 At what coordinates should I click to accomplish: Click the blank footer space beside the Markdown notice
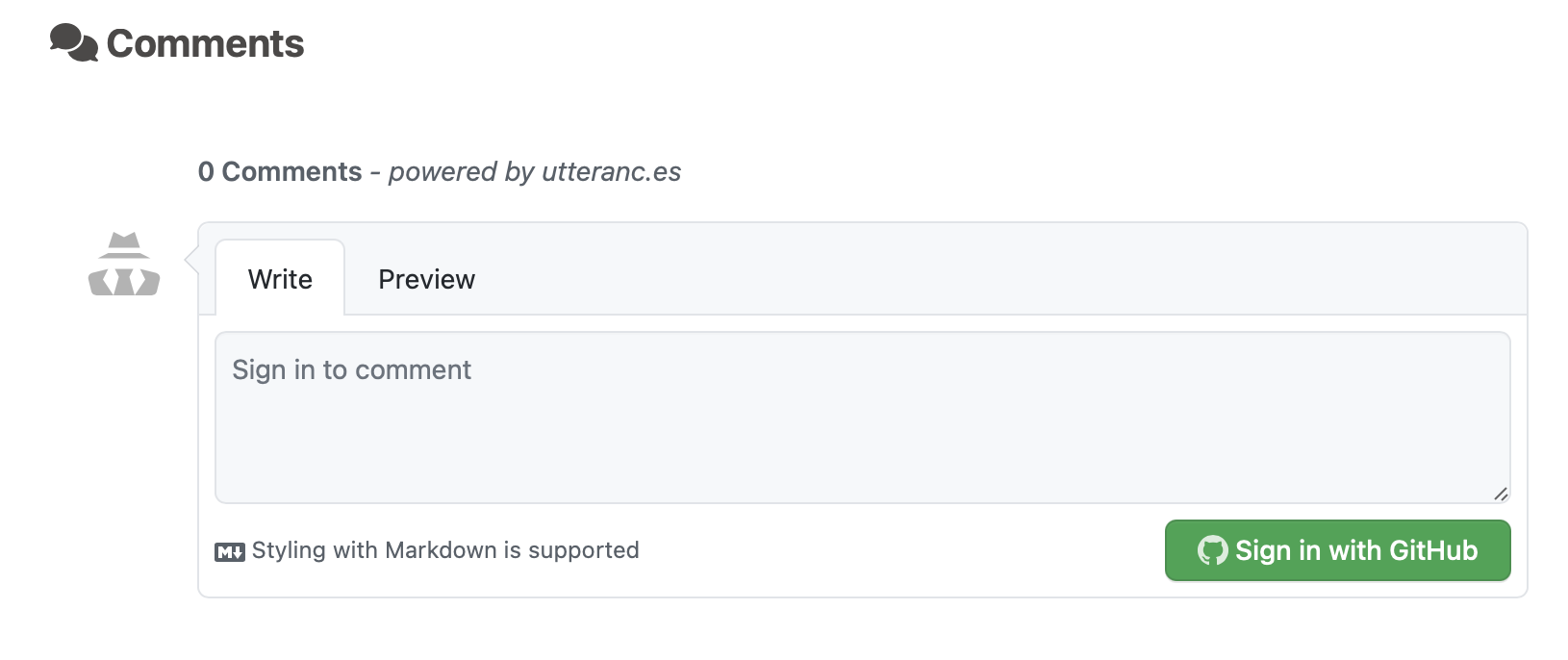click(x=901, y=550)
